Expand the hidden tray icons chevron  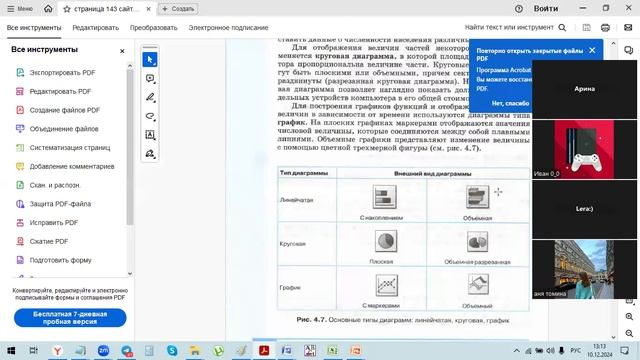point(516,351)
